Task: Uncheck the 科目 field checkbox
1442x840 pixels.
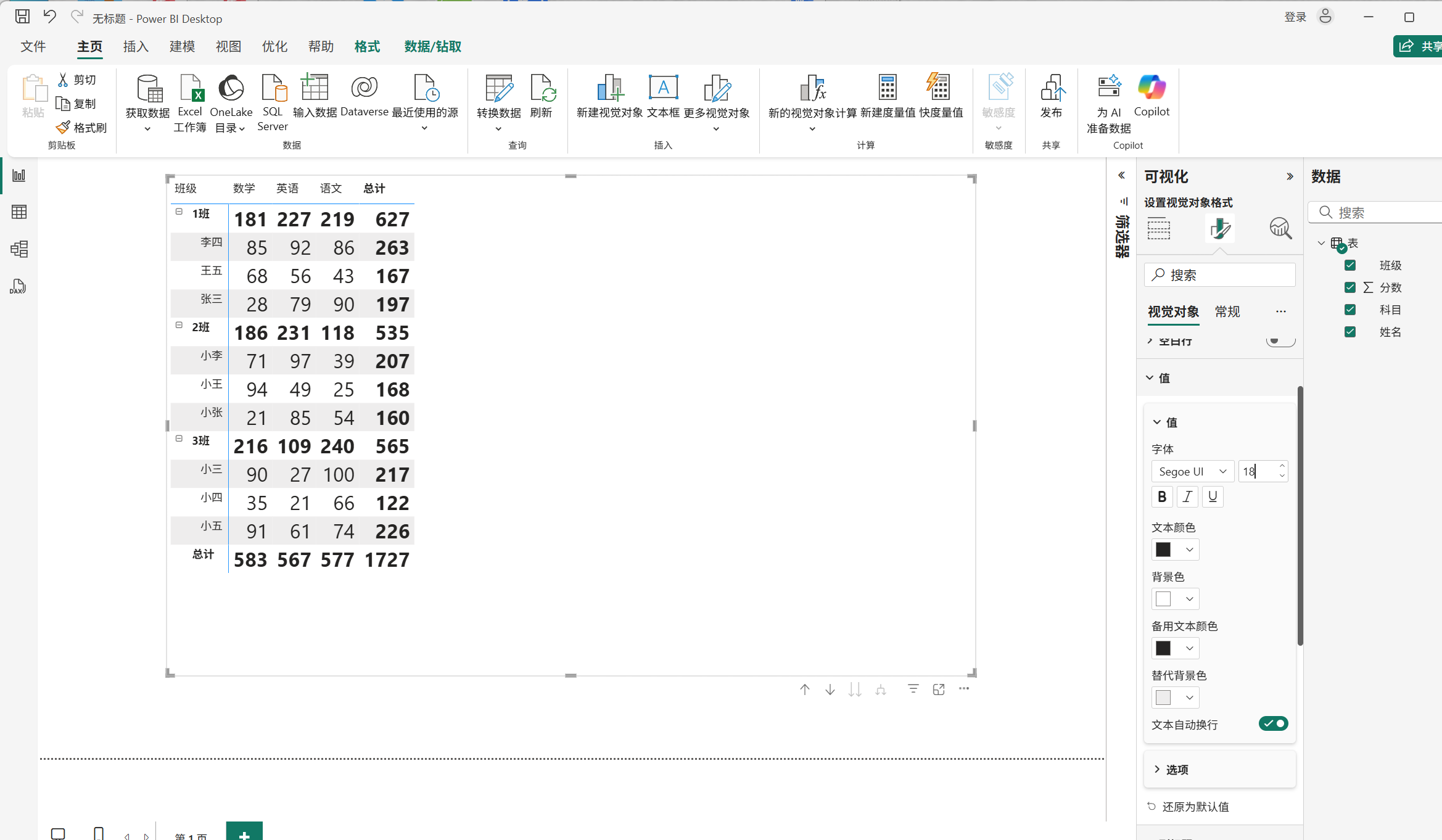Action: pyautogui.click(x=1350, y=310)
